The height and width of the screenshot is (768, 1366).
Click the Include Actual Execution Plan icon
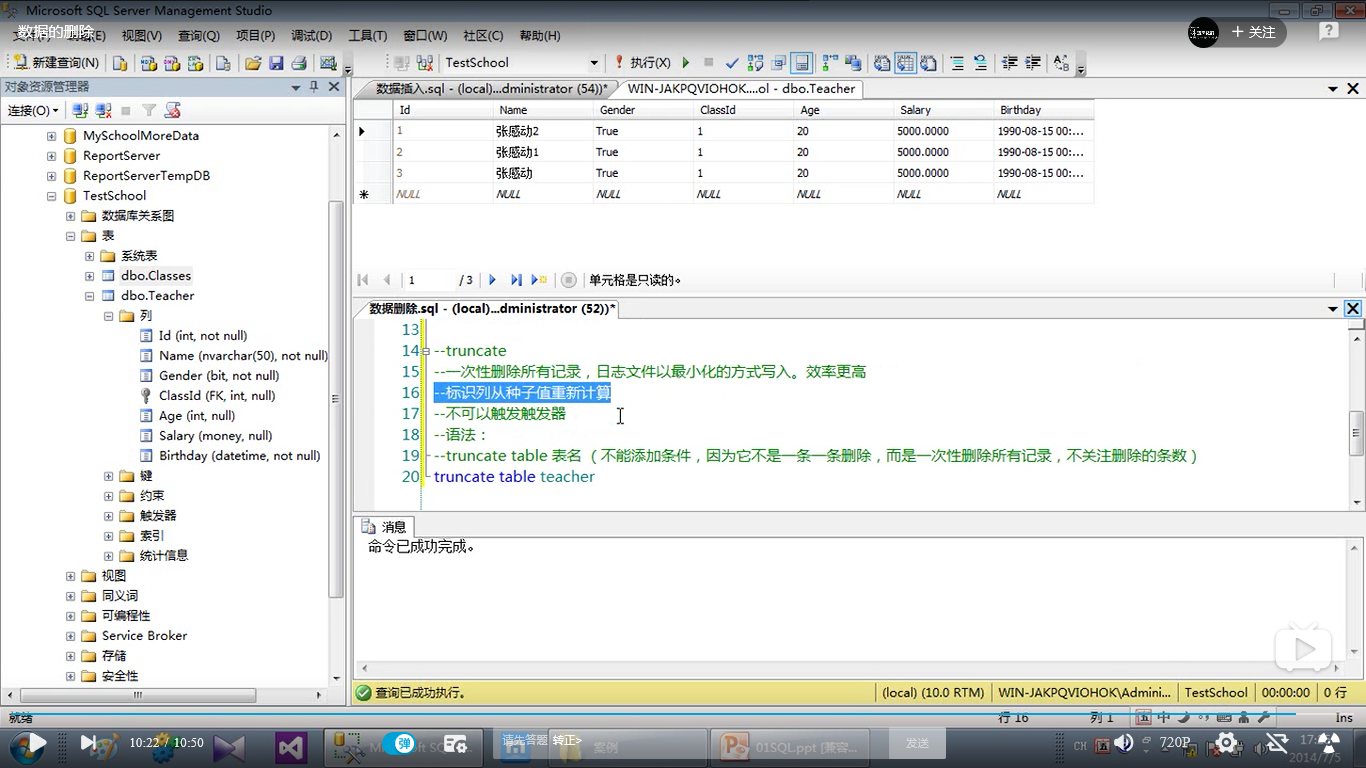830,62
